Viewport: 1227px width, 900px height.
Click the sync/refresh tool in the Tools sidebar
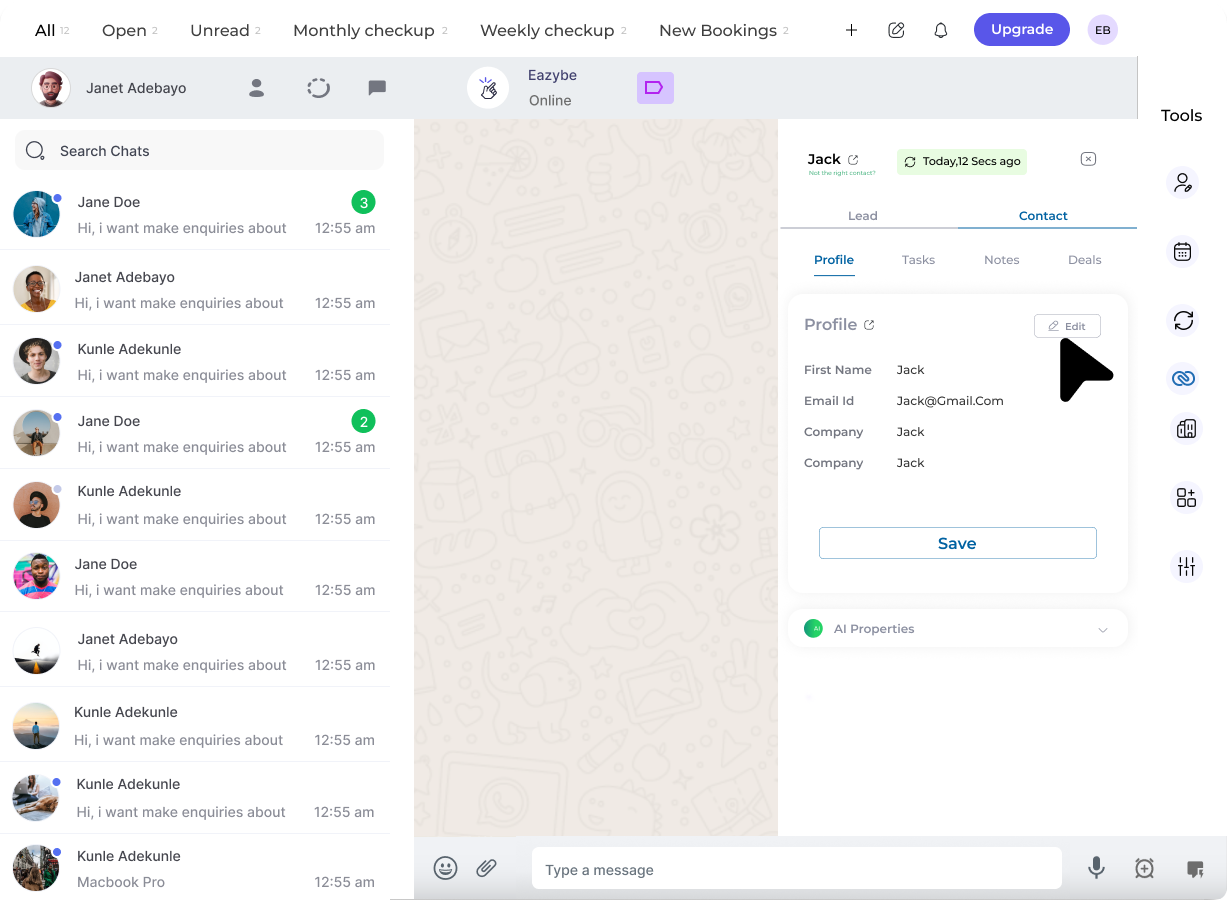click(x=1183, y=321)
